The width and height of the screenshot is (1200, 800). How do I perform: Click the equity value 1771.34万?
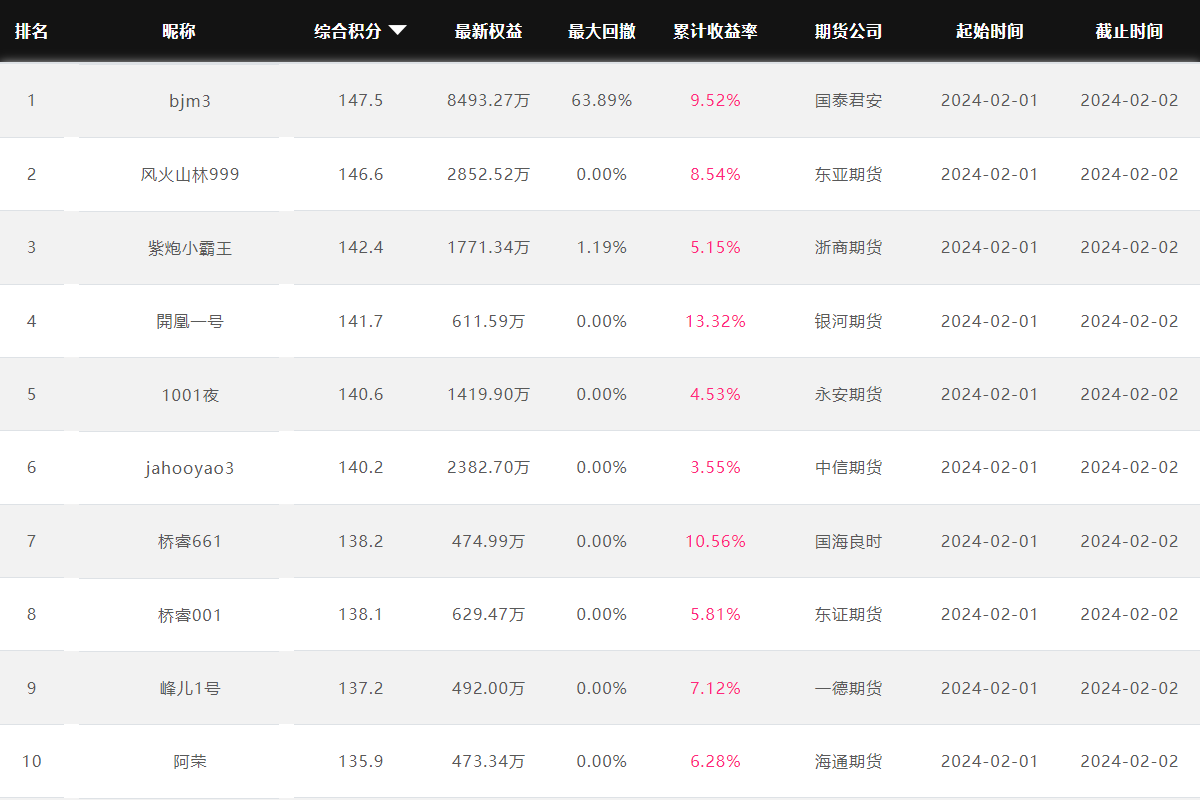[489, 247]
